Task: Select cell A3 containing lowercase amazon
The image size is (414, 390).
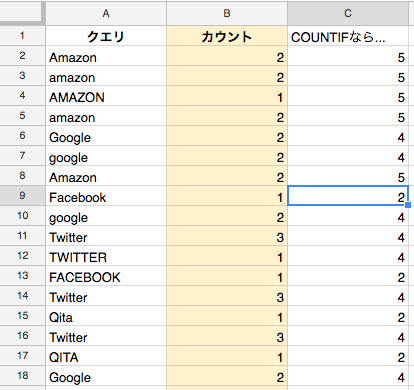Action: (x=106, y=76)
